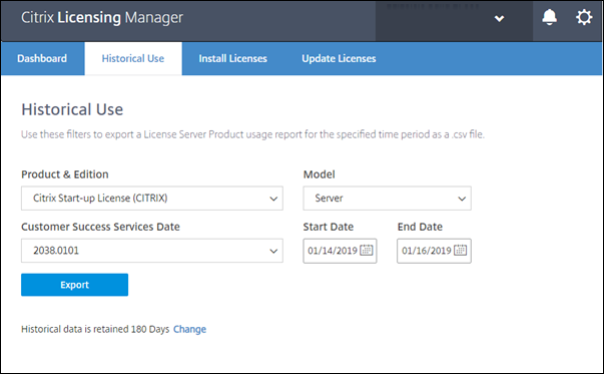Click the Product & Edition dropdown chevron arrow
Viewport: 604px width, 374px height.
[x=273, y=199]
